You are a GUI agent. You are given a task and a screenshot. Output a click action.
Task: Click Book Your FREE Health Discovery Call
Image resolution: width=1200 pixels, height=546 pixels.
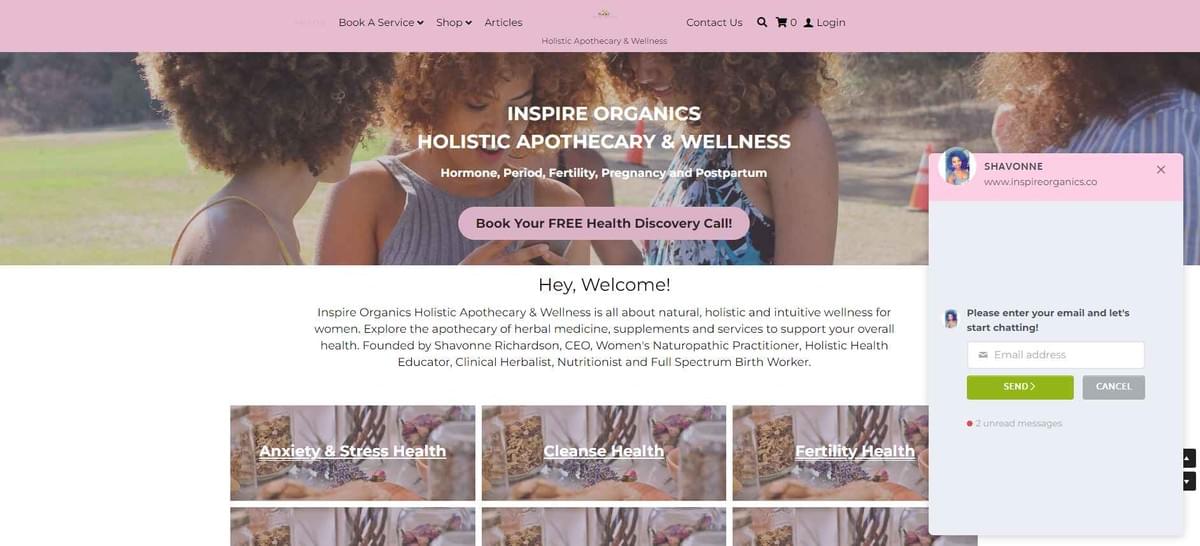click(x=604, y=223)
